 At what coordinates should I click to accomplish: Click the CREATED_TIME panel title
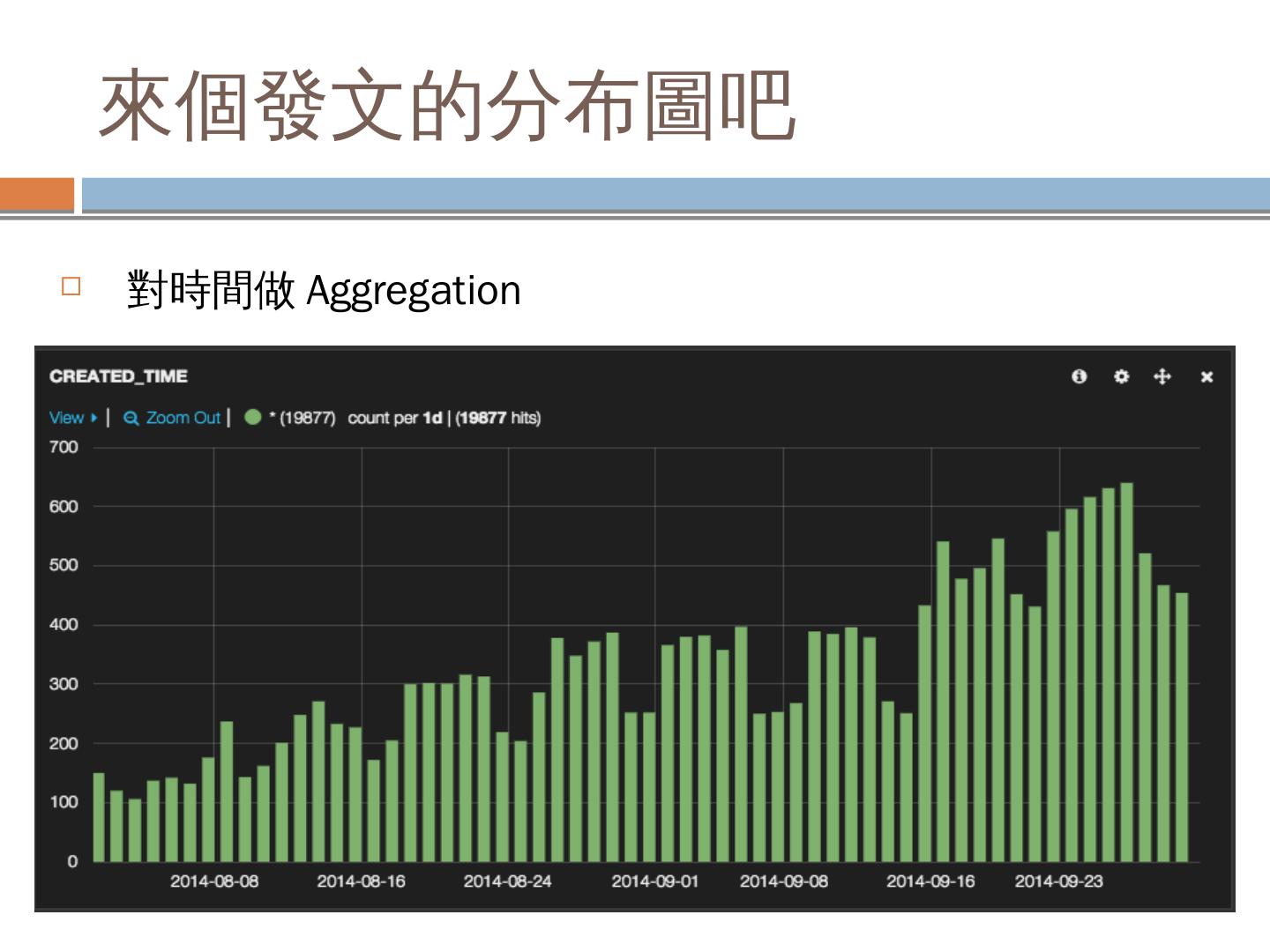pos(118,376)
